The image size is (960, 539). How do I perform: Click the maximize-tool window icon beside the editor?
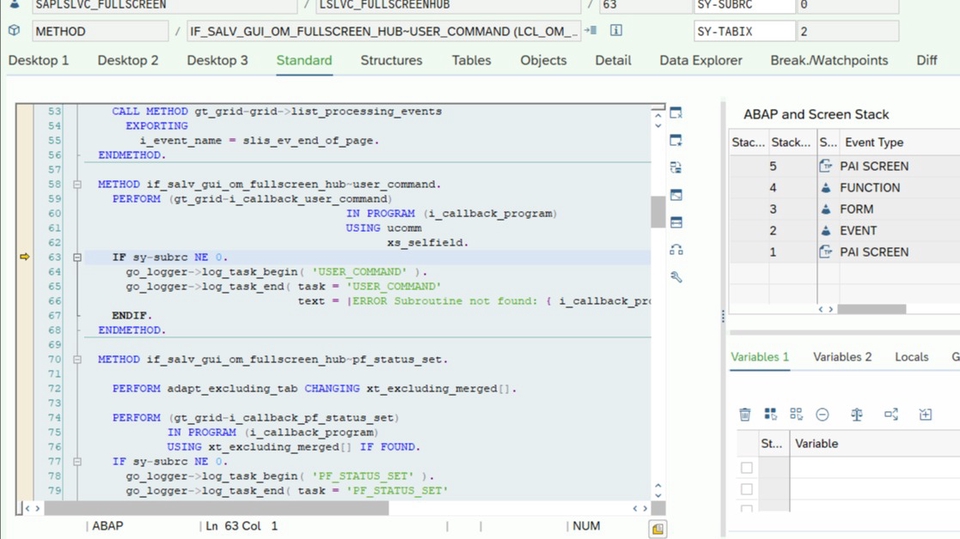point(676,195)
